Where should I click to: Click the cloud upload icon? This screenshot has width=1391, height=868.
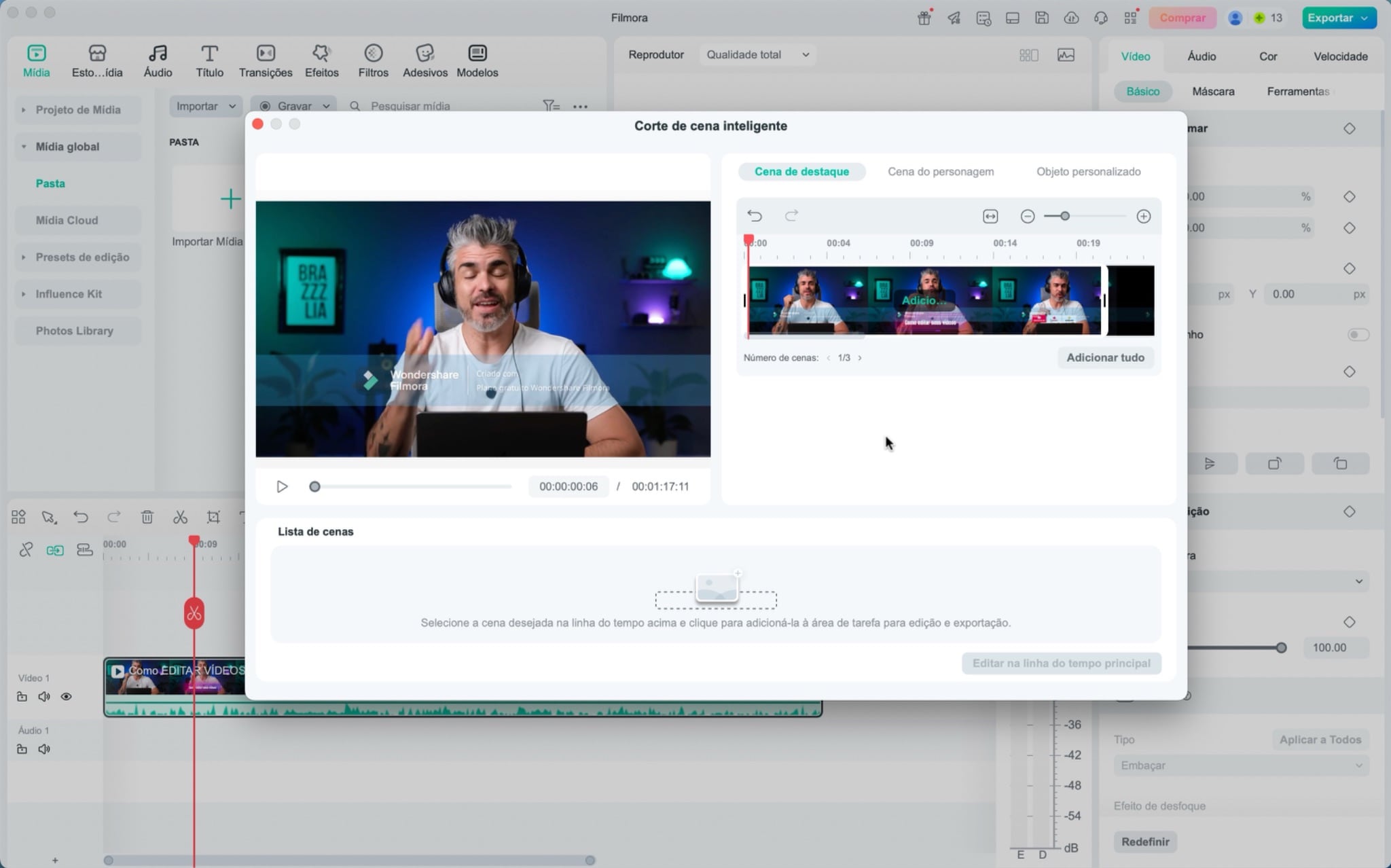click(x=1071, y=18)
